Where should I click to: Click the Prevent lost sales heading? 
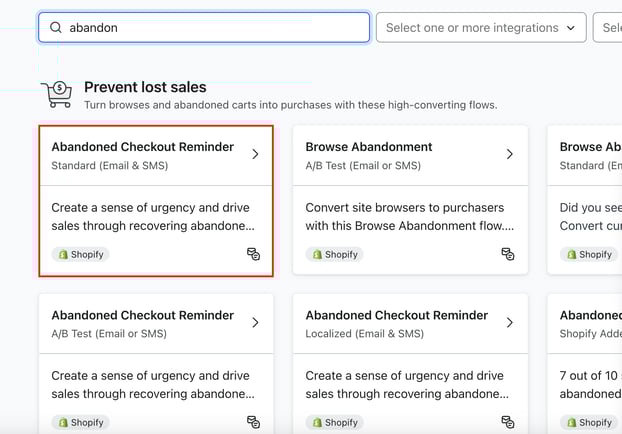(145, 87)
